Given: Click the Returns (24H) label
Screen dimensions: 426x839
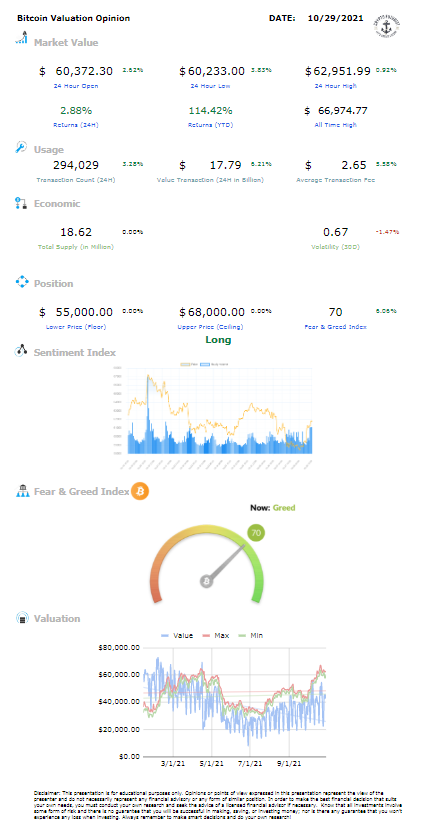Looking at the screenshot, I should coord(75,125).
